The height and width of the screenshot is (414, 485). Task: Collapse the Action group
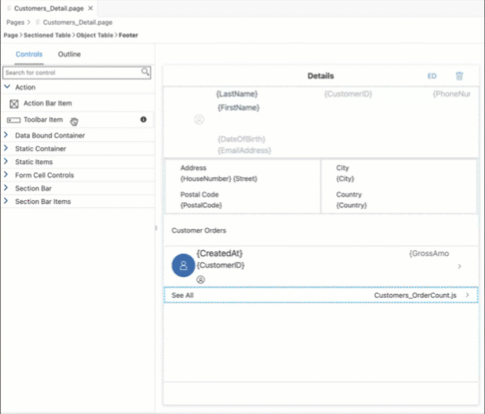[x=7, y=87]
